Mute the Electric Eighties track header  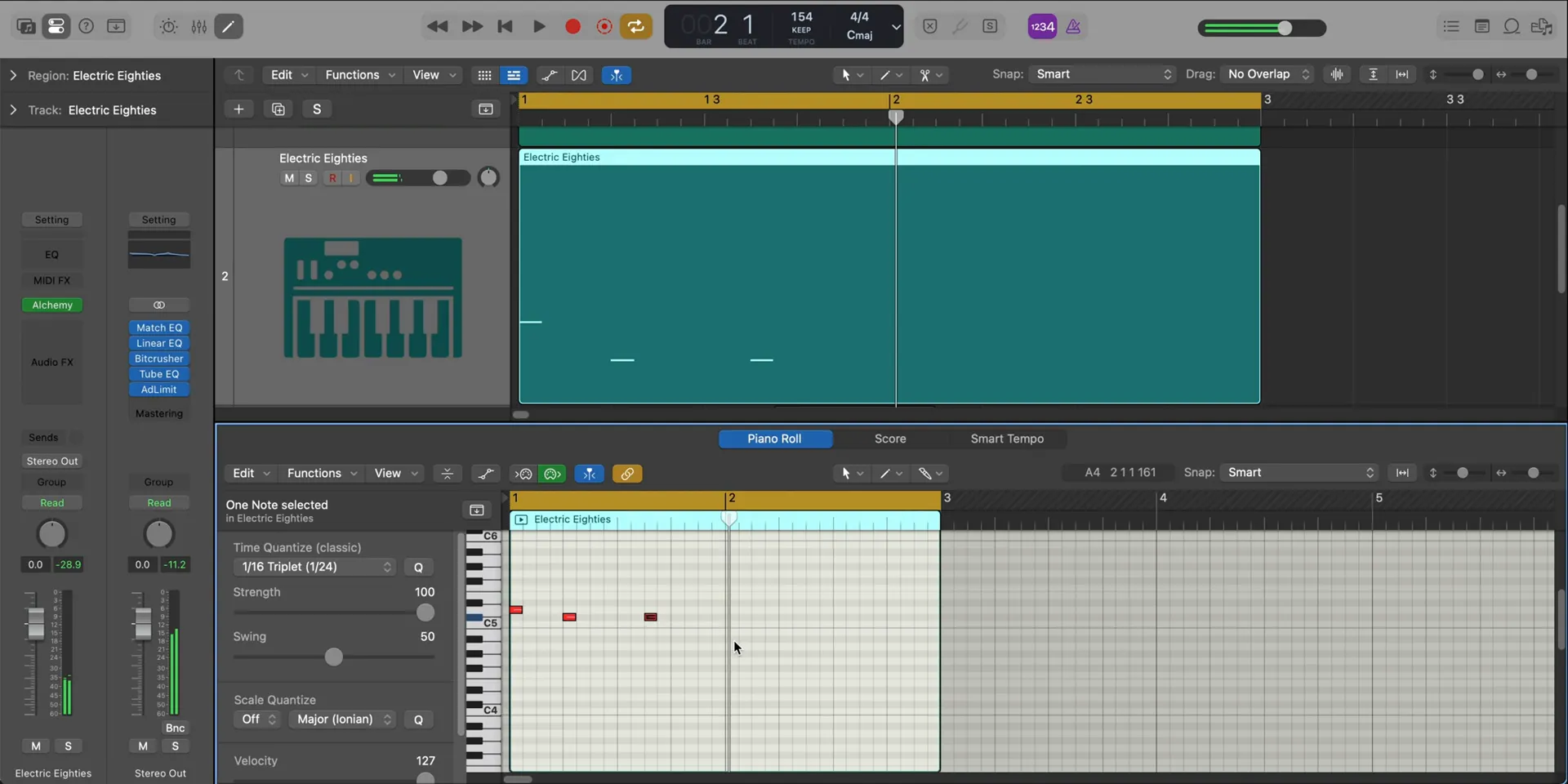(289, 178)
